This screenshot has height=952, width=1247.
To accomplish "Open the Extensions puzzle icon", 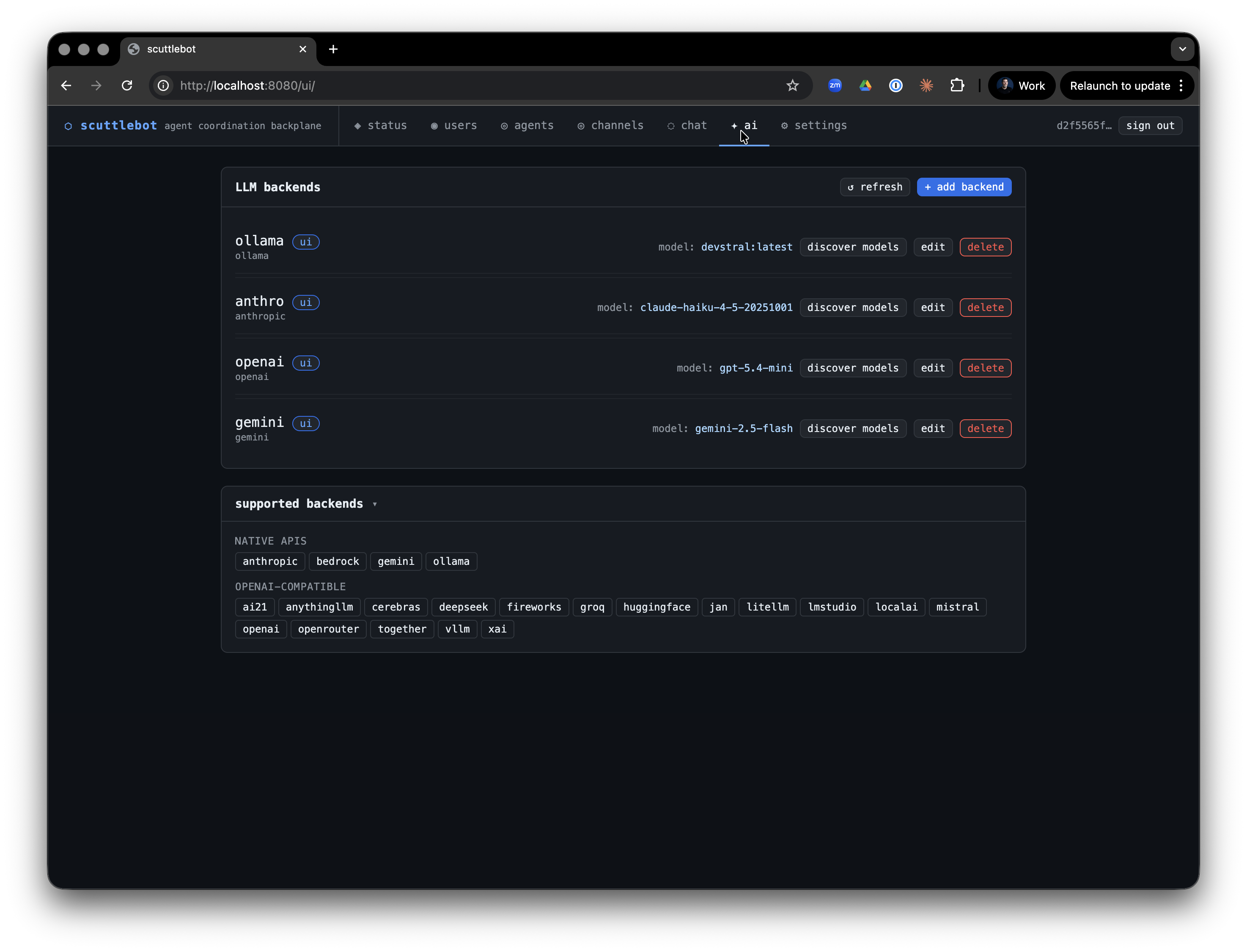I will 957,85.
